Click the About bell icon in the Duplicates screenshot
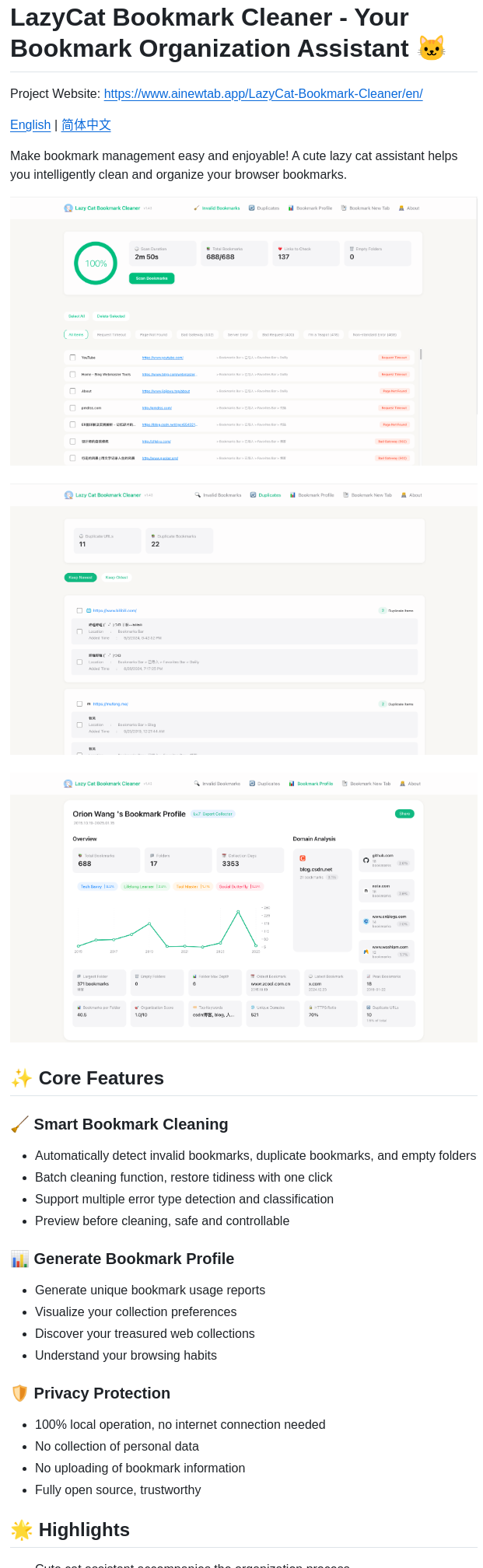Image resolution: width=483 pixels, height=1568 pixels. [404, 495]
